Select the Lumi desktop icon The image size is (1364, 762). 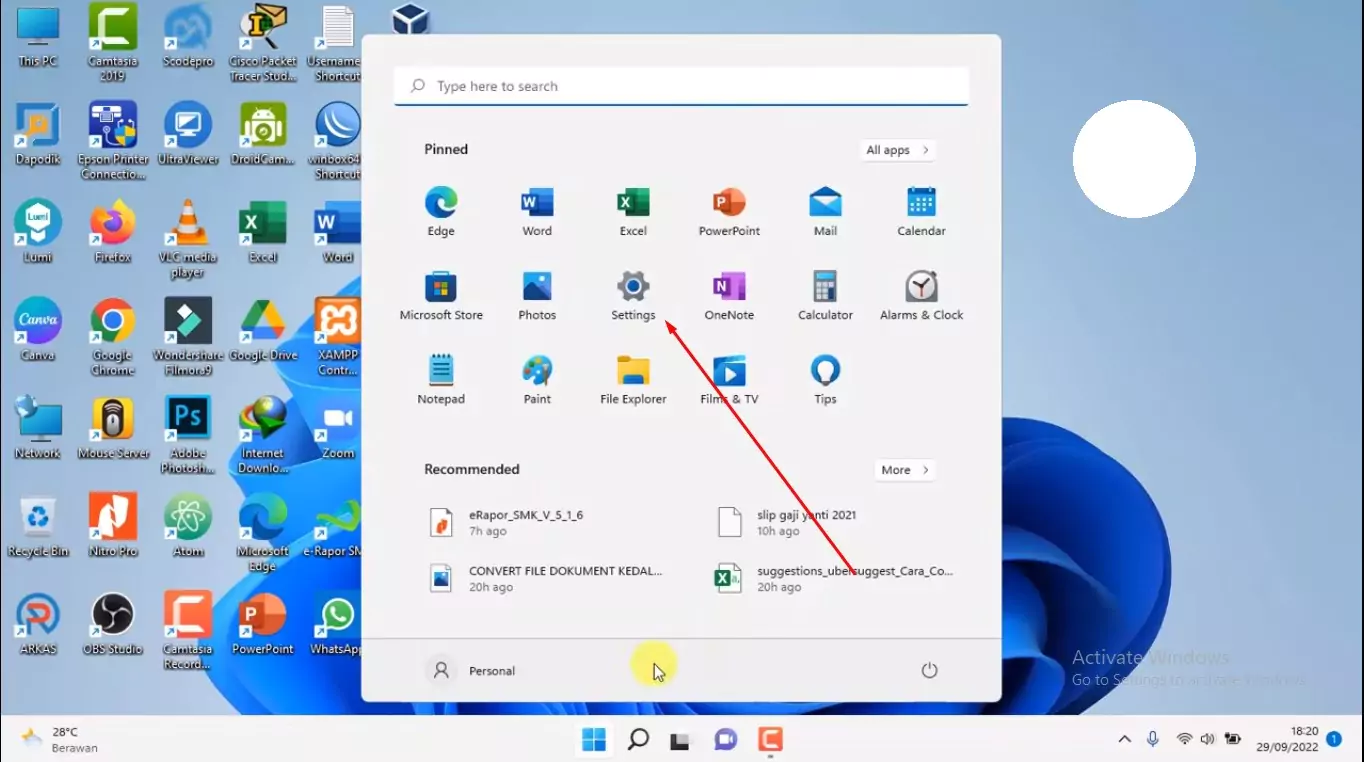[x=38, y=232]
